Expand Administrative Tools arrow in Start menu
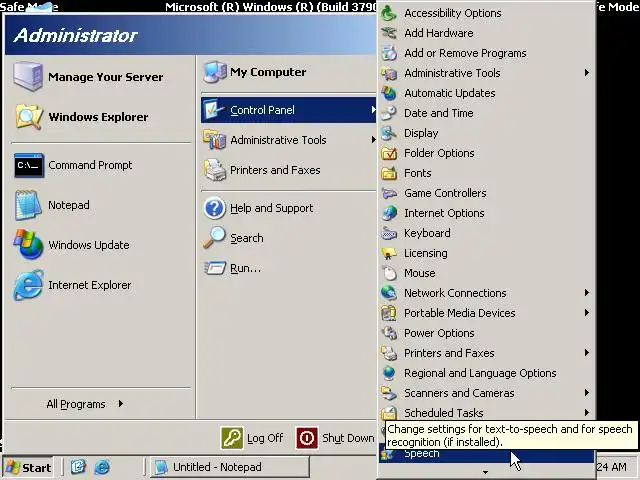 tap(373, 140)
